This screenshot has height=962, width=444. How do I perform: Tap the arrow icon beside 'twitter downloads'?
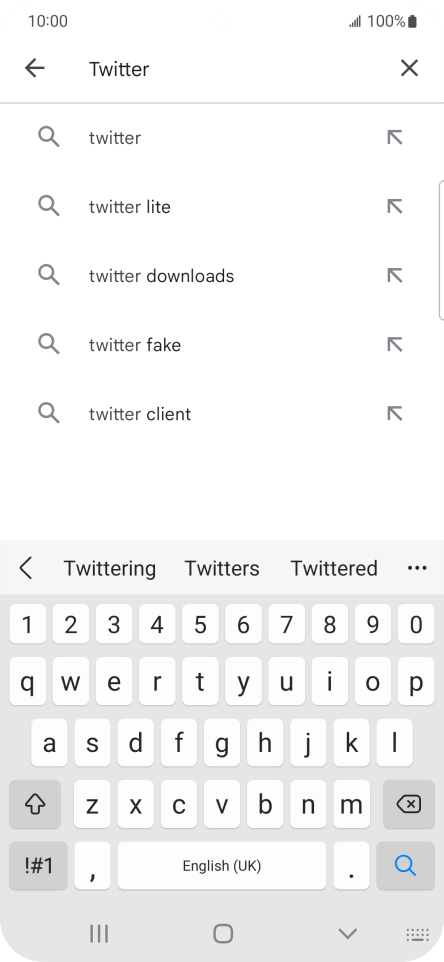(x=394, y=275)
